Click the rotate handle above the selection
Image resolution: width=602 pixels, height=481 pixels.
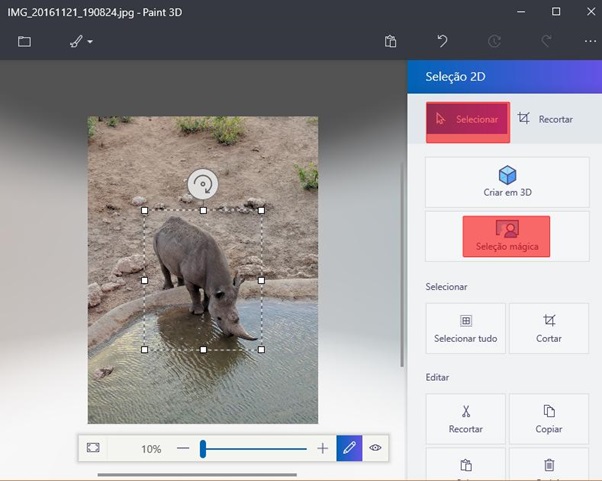click(203, 184)
